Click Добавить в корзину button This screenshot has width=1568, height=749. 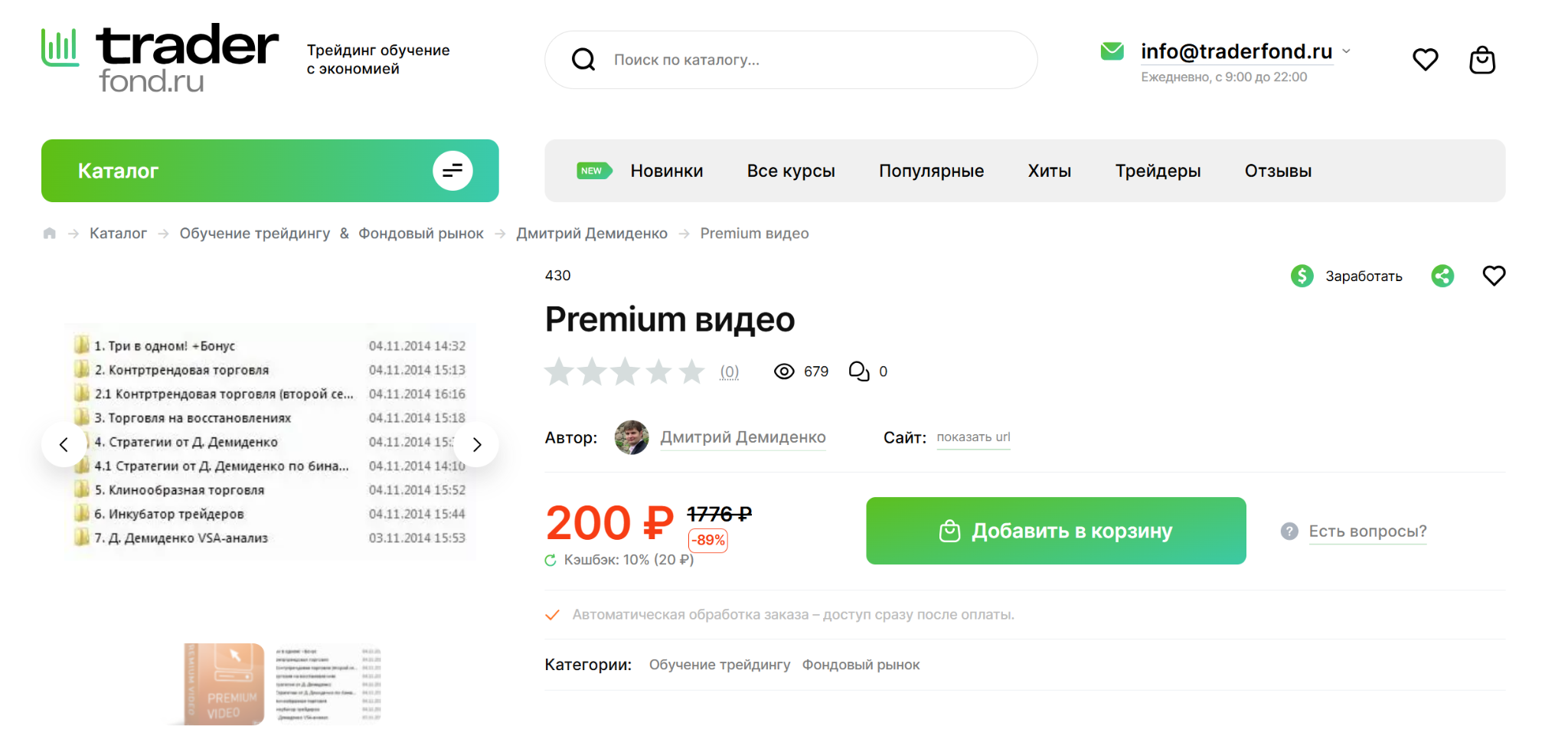[x=1056, y=531]
